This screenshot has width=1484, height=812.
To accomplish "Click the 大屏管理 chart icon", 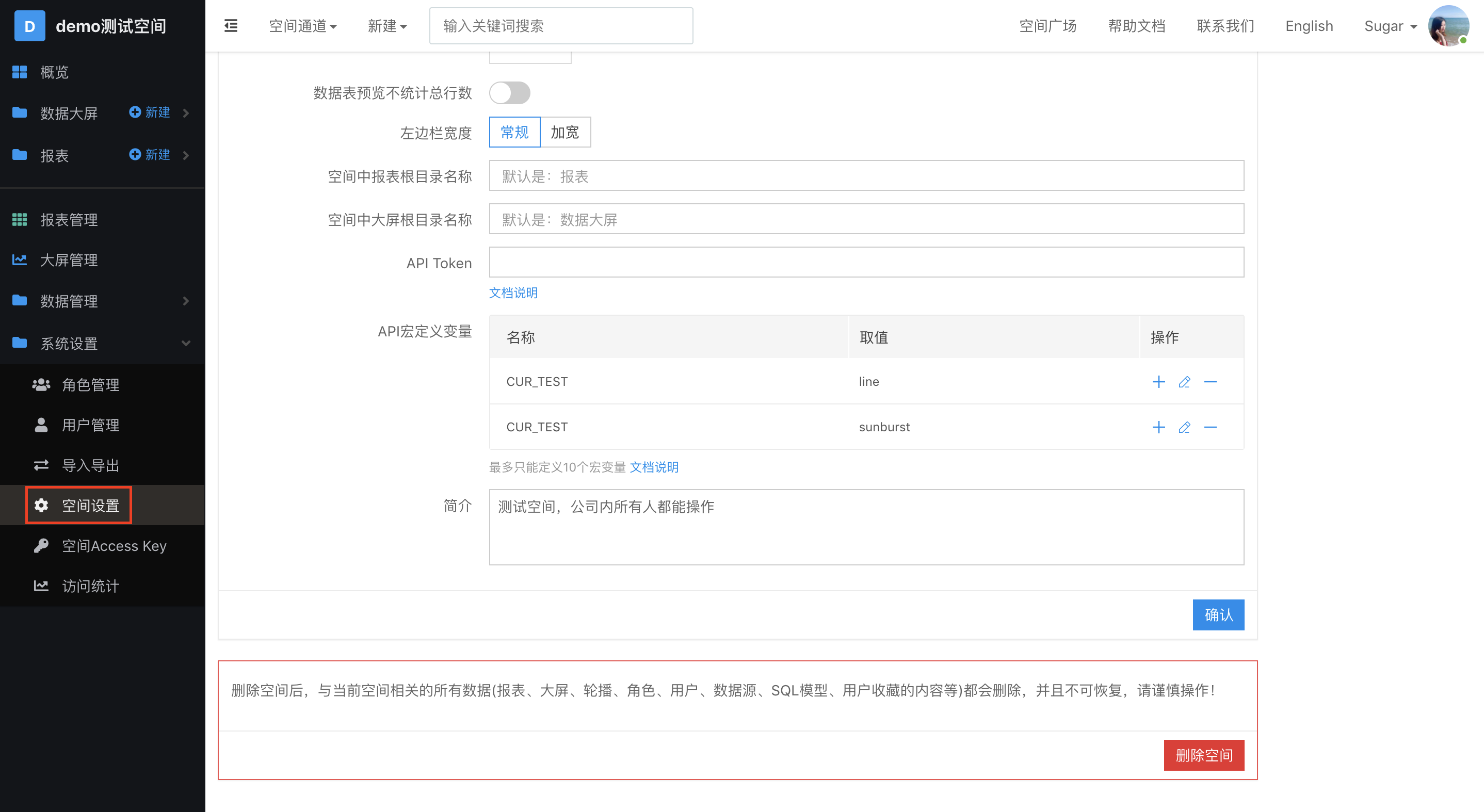I will [x=20, y=259].
